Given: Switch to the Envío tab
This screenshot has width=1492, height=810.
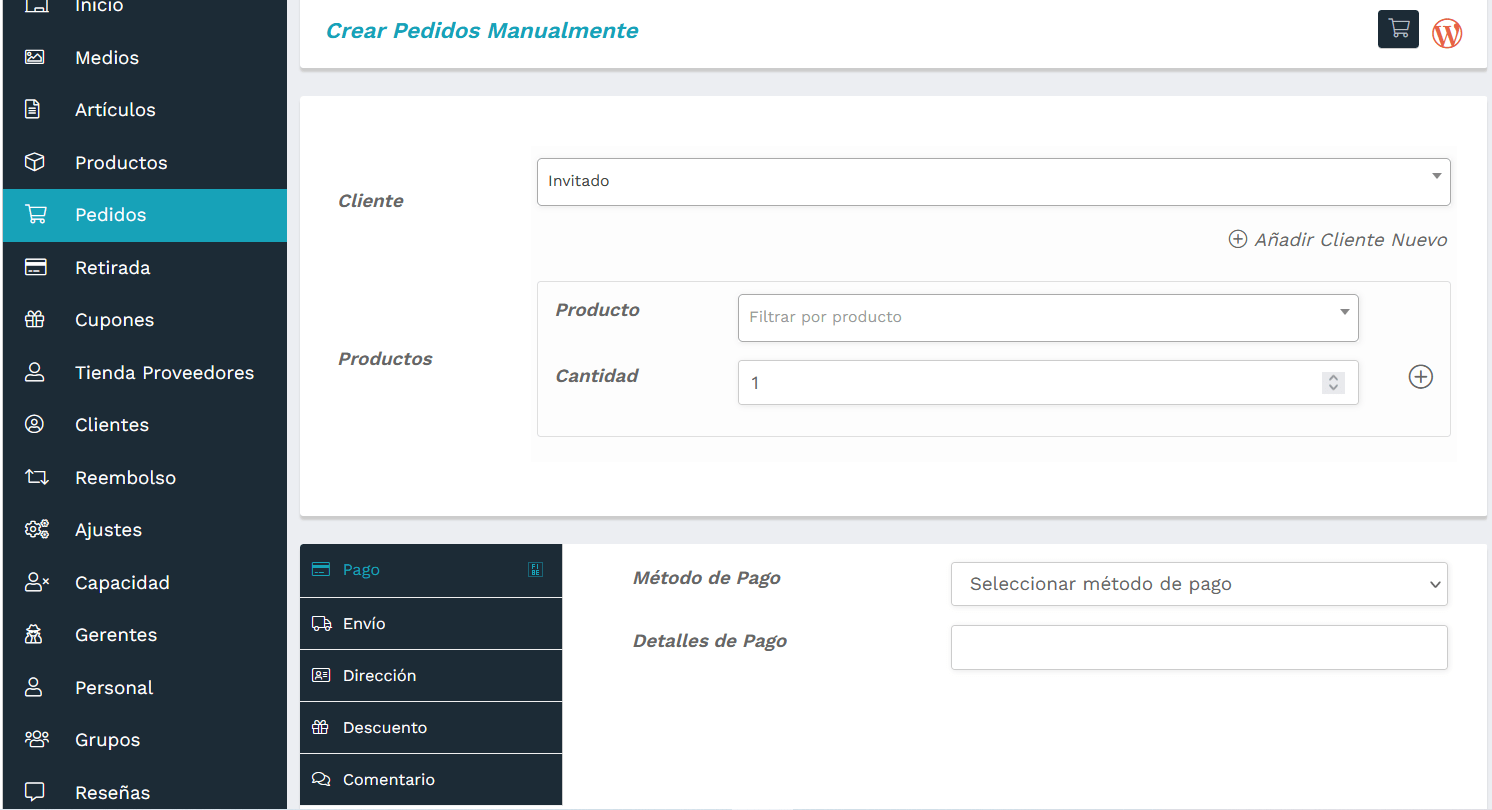Looking at the screenshot, I should point(430,623).
